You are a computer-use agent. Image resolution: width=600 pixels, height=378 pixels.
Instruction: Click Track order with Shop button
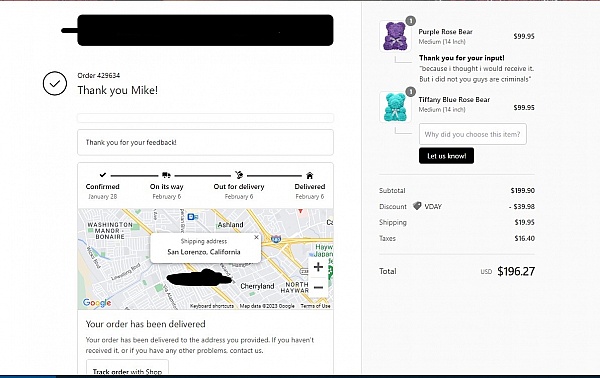[127, 368]
